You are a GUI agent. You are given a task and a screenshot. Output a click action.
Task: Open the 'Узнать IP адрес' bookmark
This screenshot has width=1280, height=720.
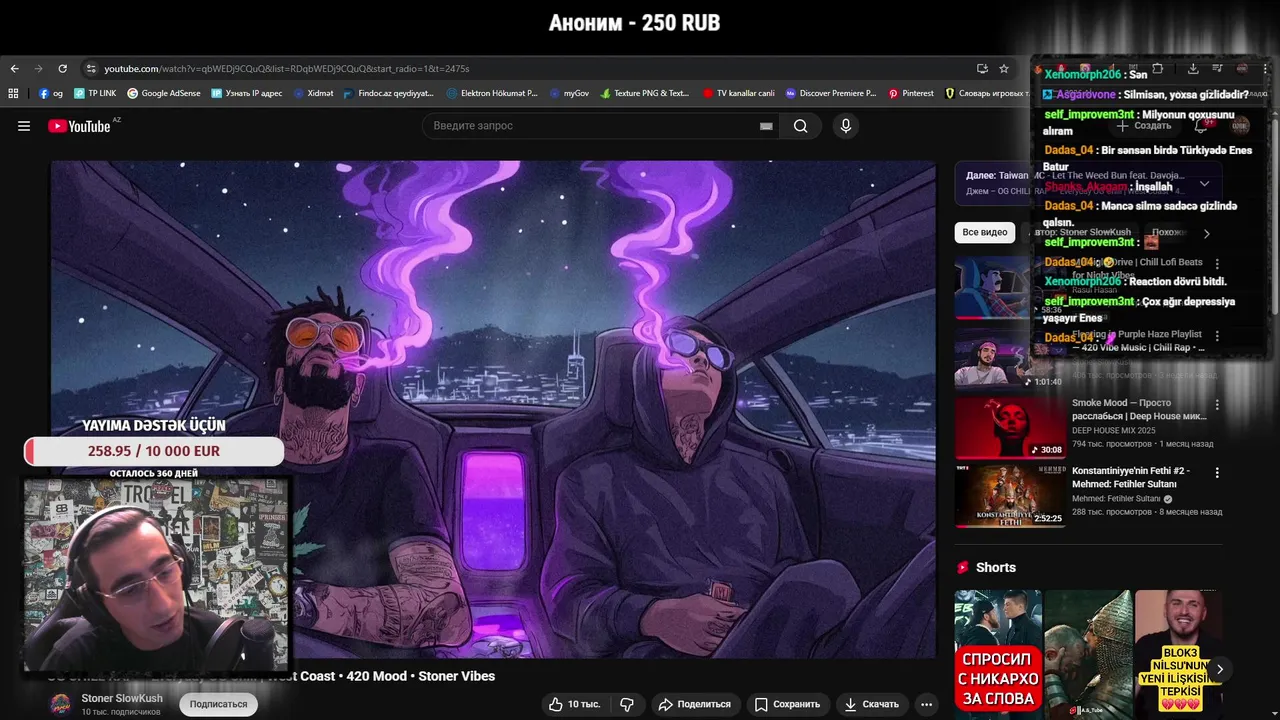[x=247, y=93]
